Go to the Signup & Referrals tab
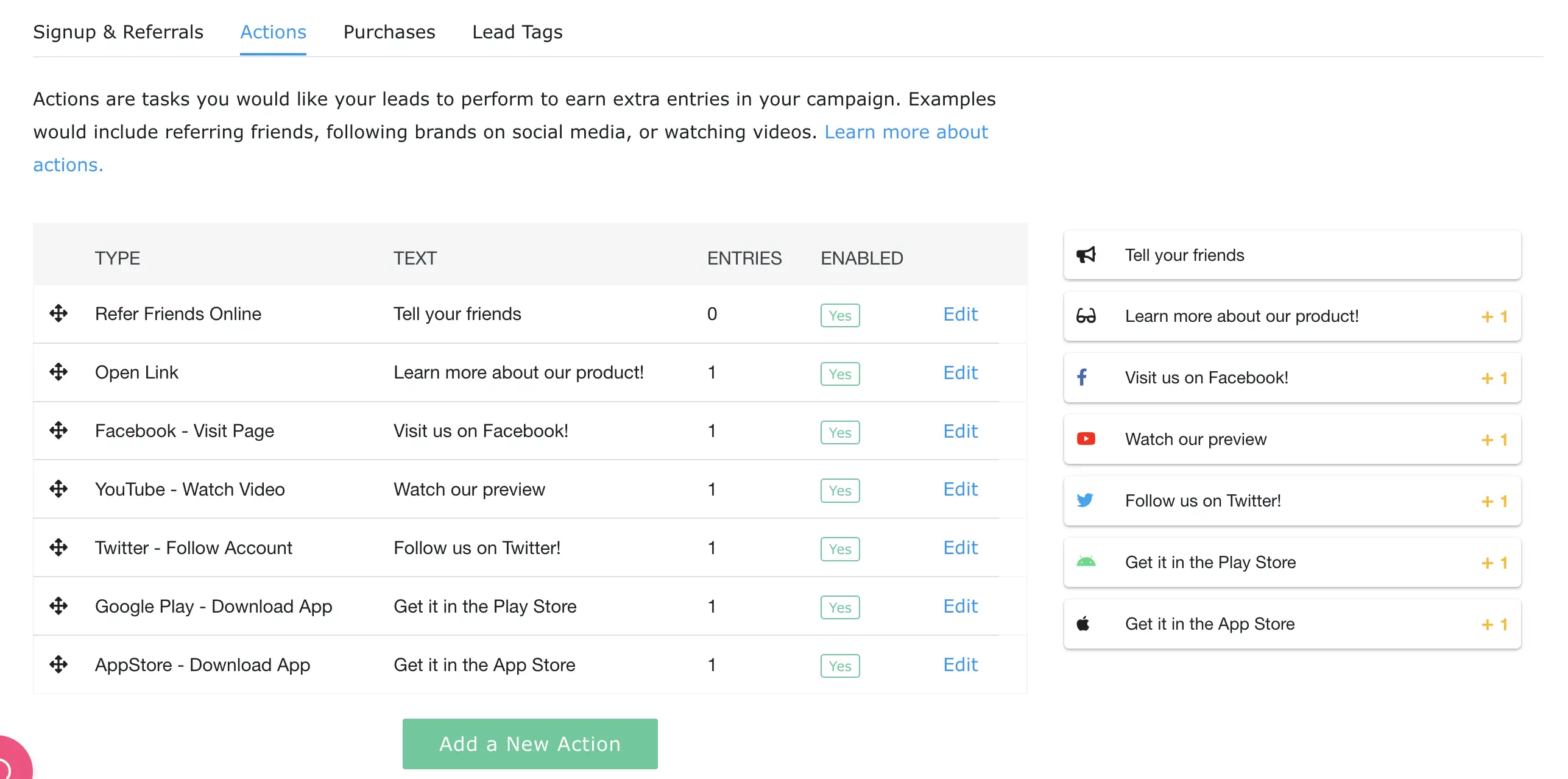This screenshot has height=779, width=1568. coord(118,32)
